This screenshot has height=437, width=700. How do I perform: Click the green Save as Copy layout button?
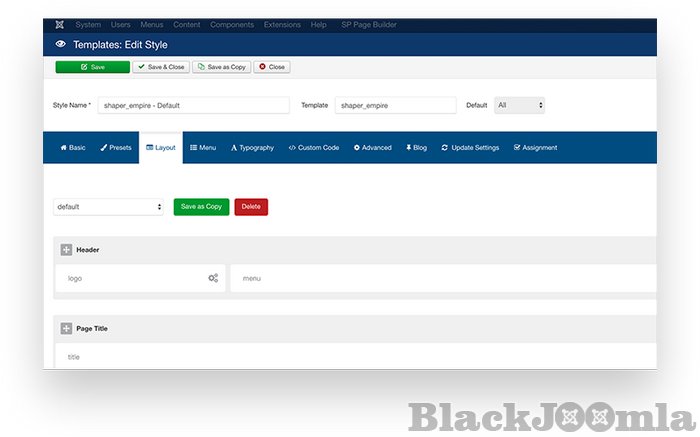pos(201,207)
